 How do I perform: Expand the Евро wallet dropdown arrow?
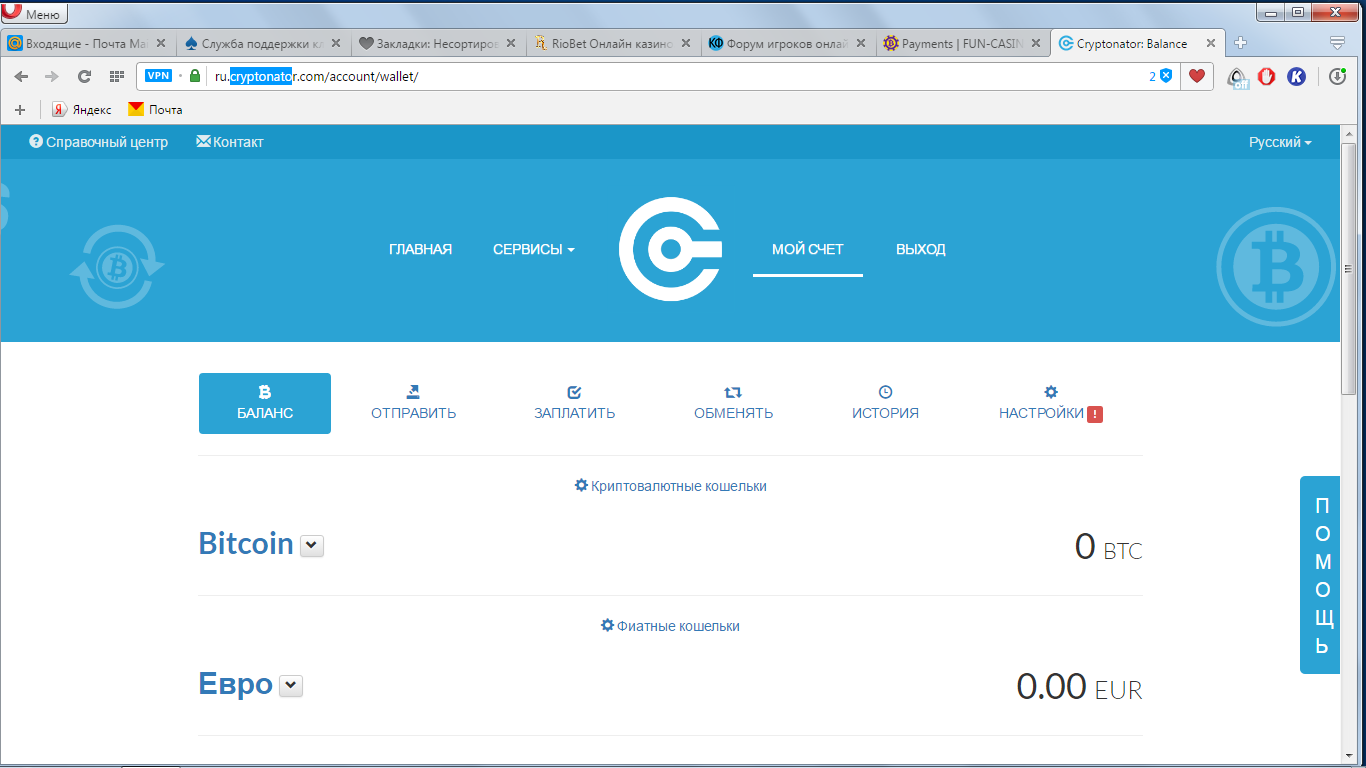click(290, 686)
